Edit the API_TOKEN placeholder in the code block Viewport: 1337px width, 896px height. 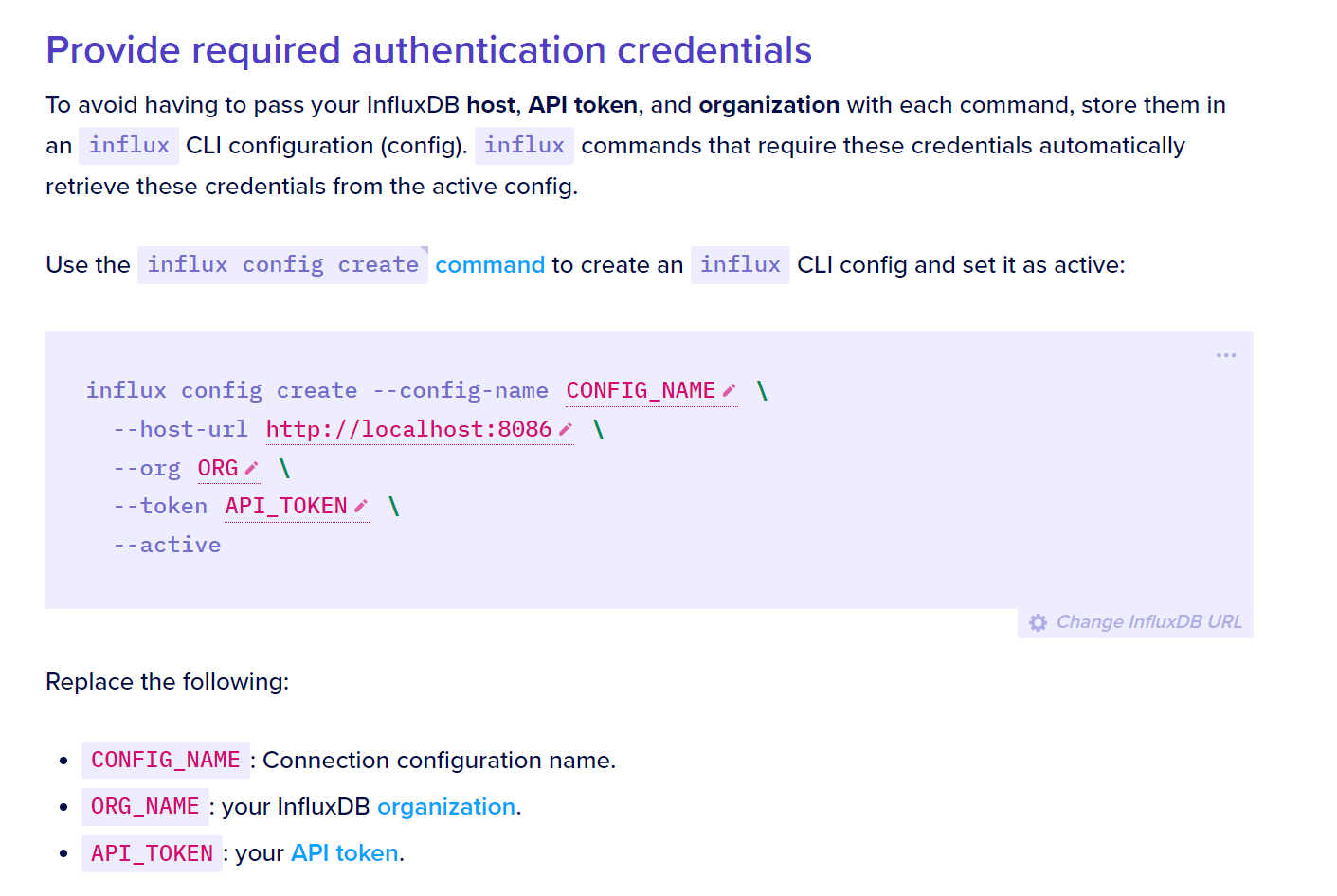tap(286, 507)
